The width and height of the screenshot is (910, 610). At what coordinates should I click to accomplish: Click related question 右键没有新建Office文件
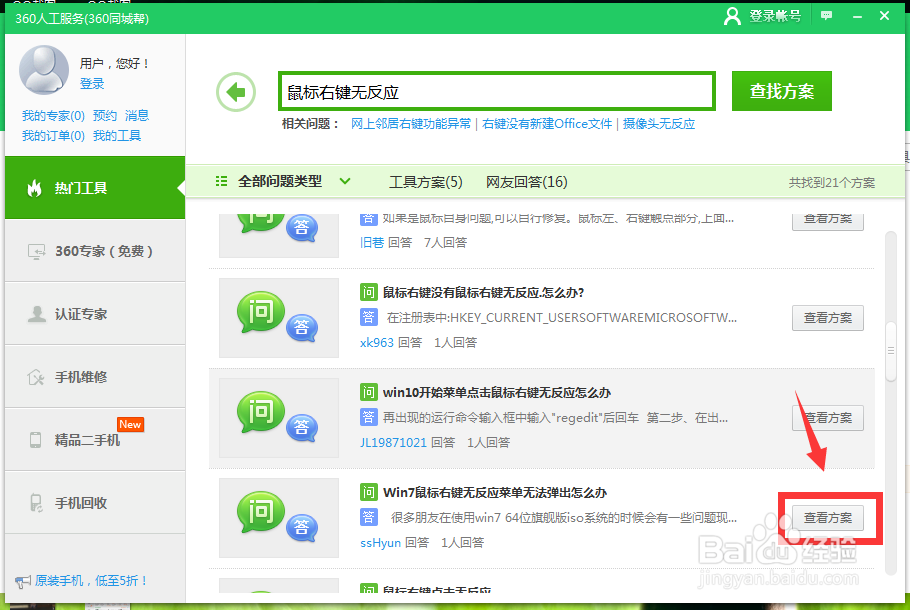(547, 124)
